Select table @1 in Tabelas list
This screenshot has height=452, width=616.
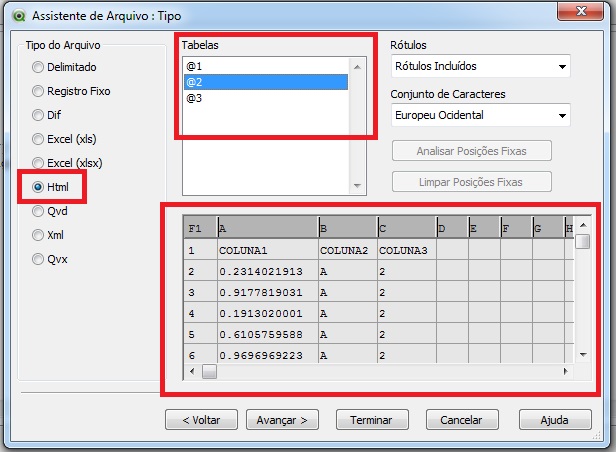click(x=265, y=65)
